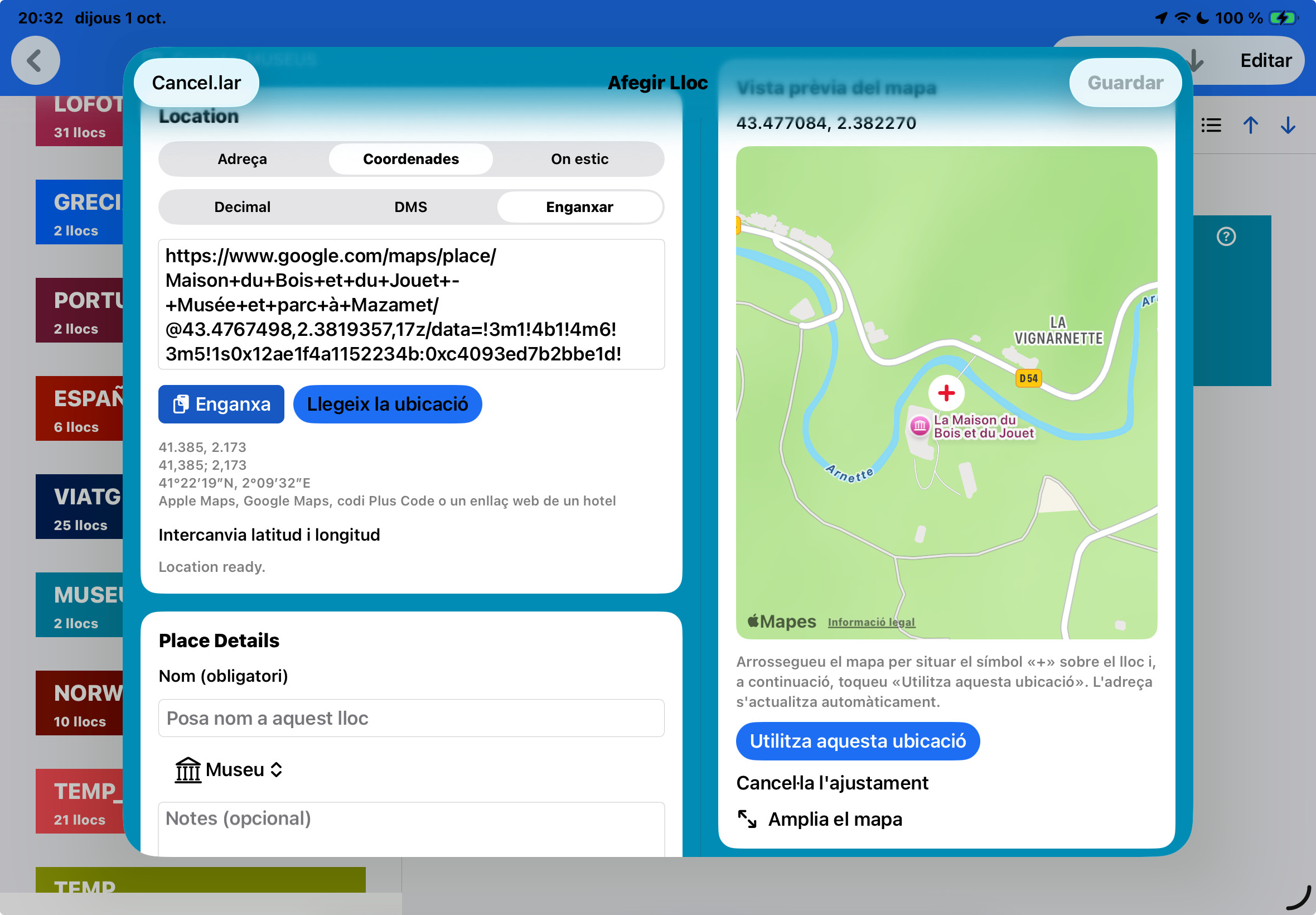The width and height of the screenshot is (1316, 915).
Task: Click Cancel.lar to dismiss the form
Action: click(196, 83)
